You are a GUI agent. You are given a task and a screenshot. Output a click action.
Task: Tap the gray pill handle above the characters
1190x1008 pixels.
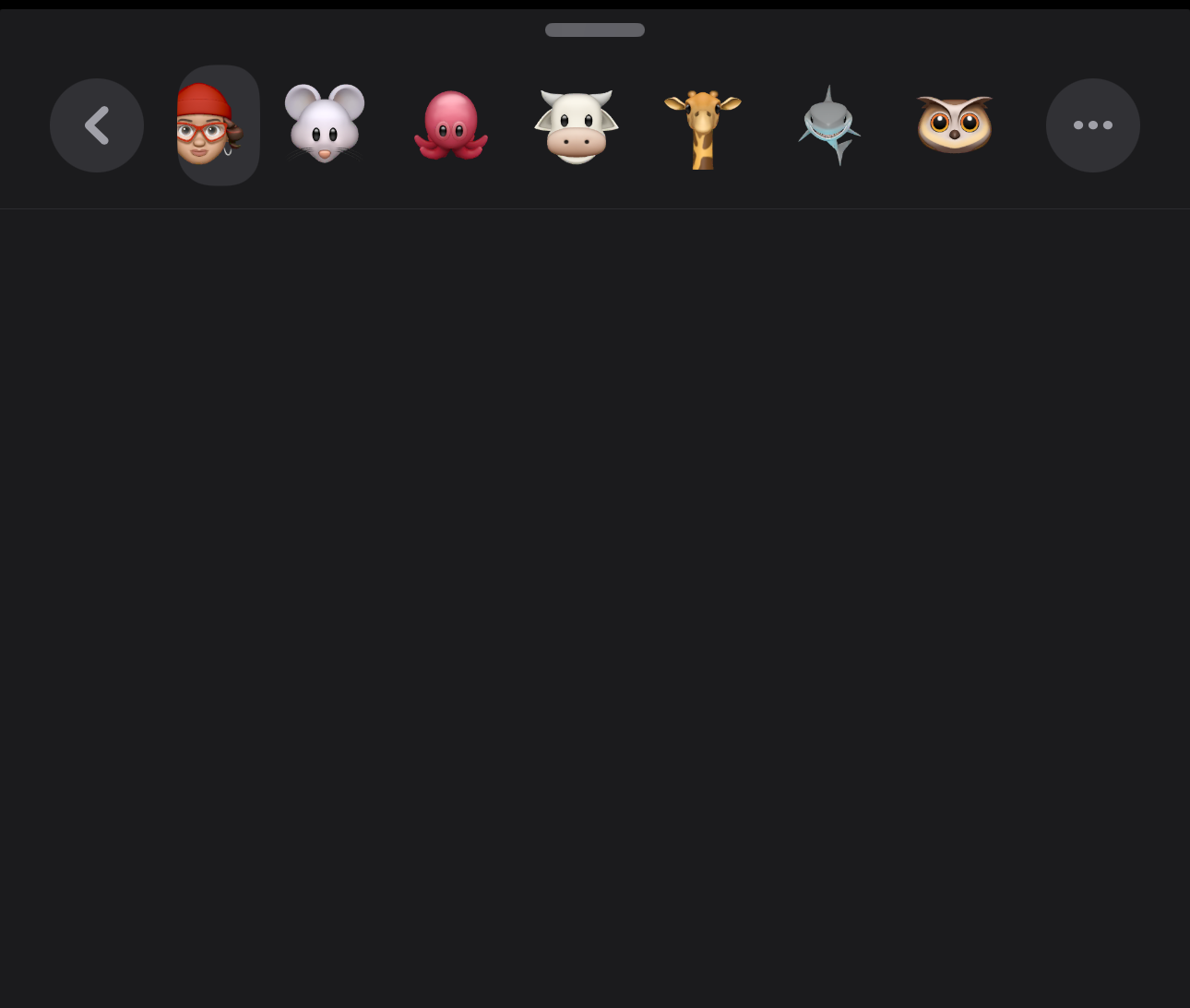[595, 30]
